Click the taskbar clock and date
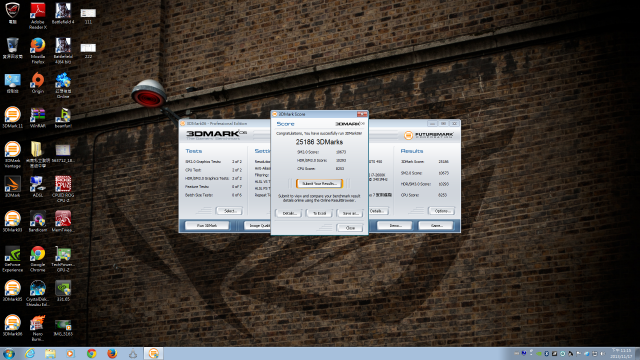The height and width of the screenshot is (360, 640). coord(620,353)
